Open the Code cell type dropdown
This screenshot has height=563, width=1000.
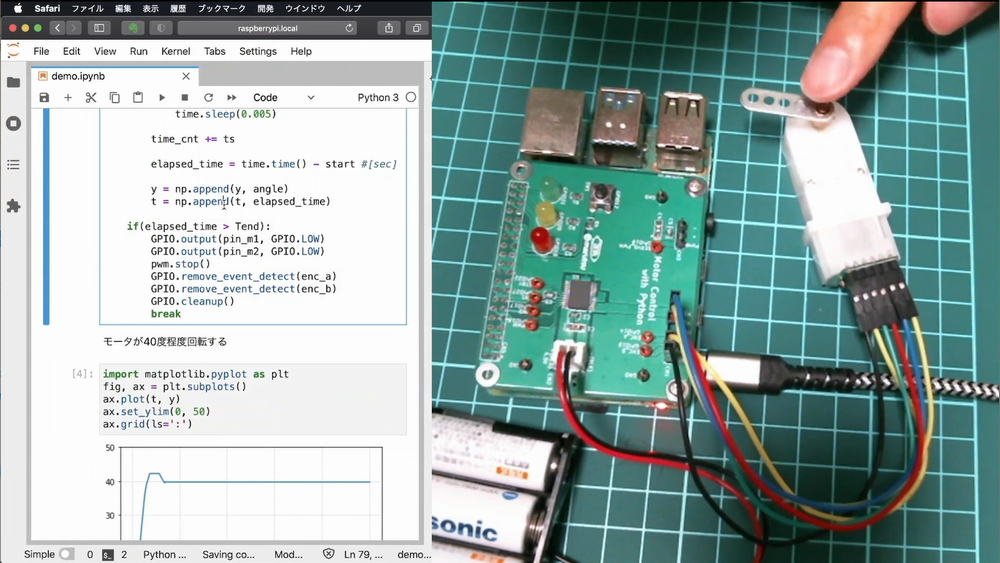(x=283, y=98)
